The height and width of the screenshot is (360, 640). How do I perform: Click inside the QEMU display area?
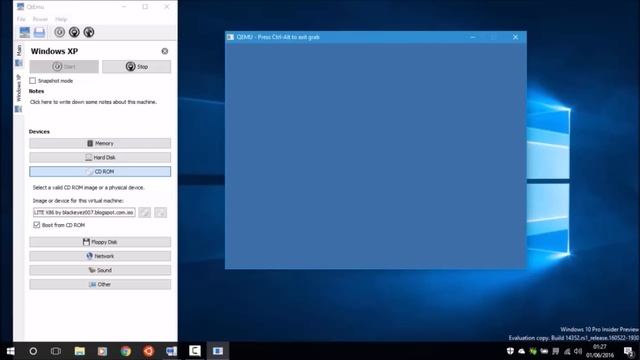coord(376,156)
